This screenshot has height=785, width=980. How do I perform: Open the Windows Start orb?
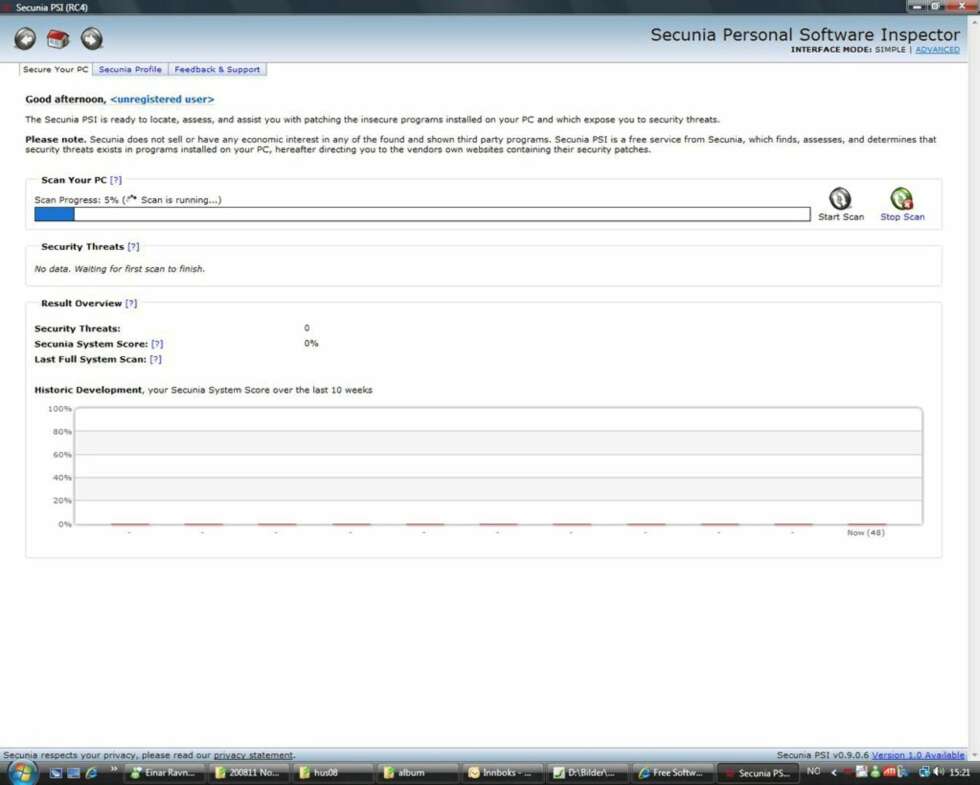[x=22, y=772]
